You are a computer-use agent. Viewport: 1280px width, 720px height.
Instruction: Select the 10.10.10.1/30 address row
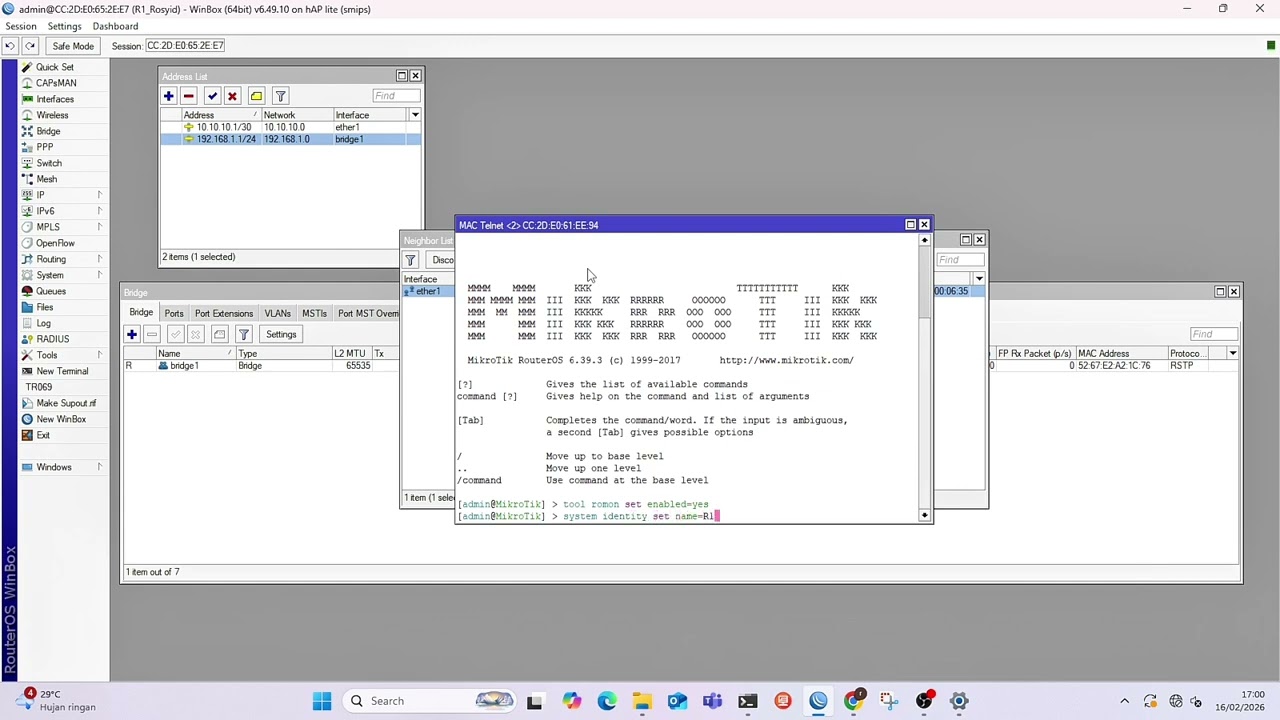[290, 127]
